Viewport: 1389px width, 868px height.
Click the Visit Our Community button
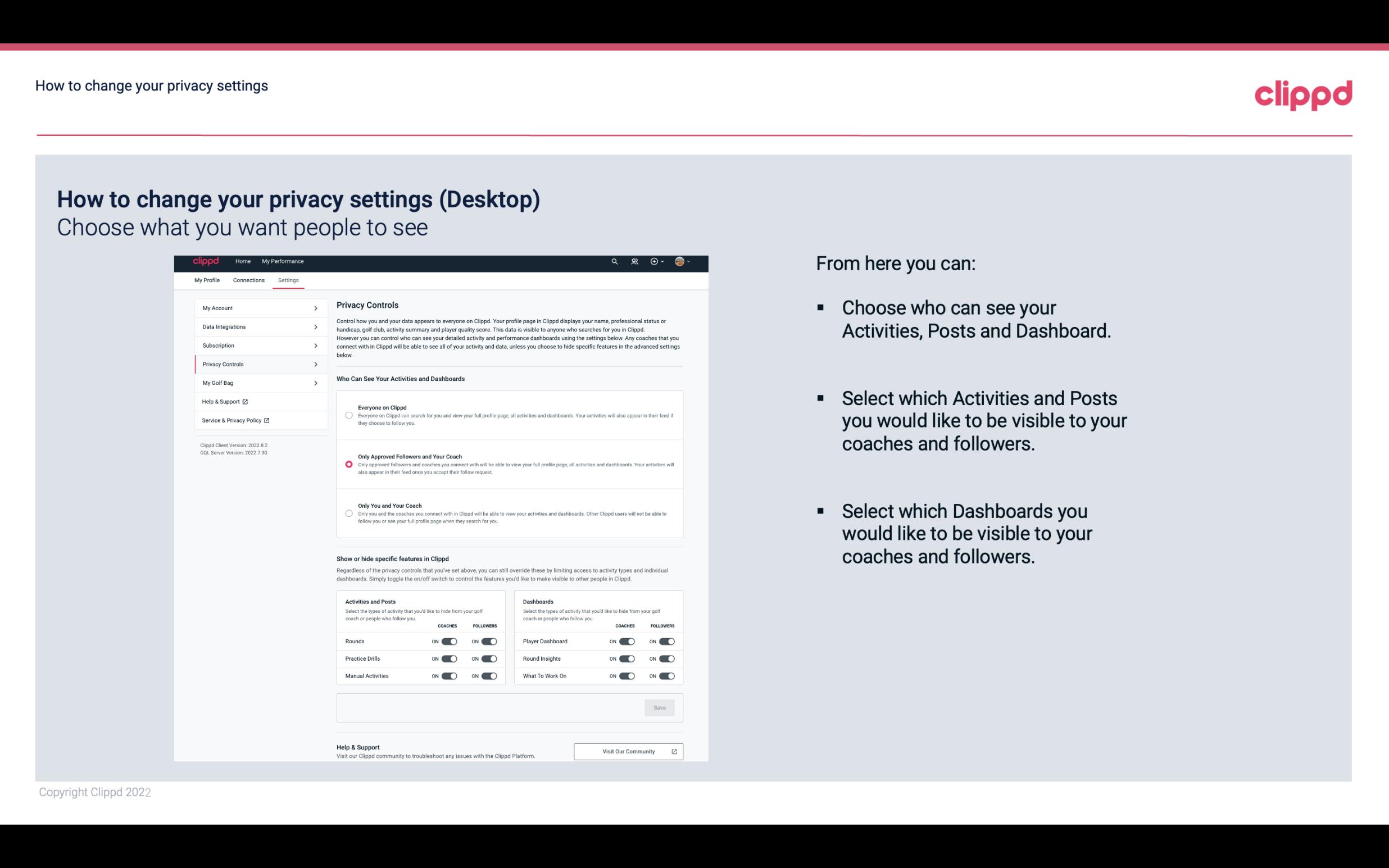pos(627,751)
